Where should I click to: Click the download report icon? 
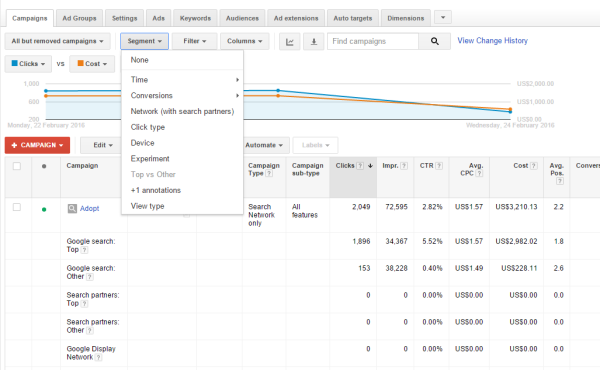(314, 41)
